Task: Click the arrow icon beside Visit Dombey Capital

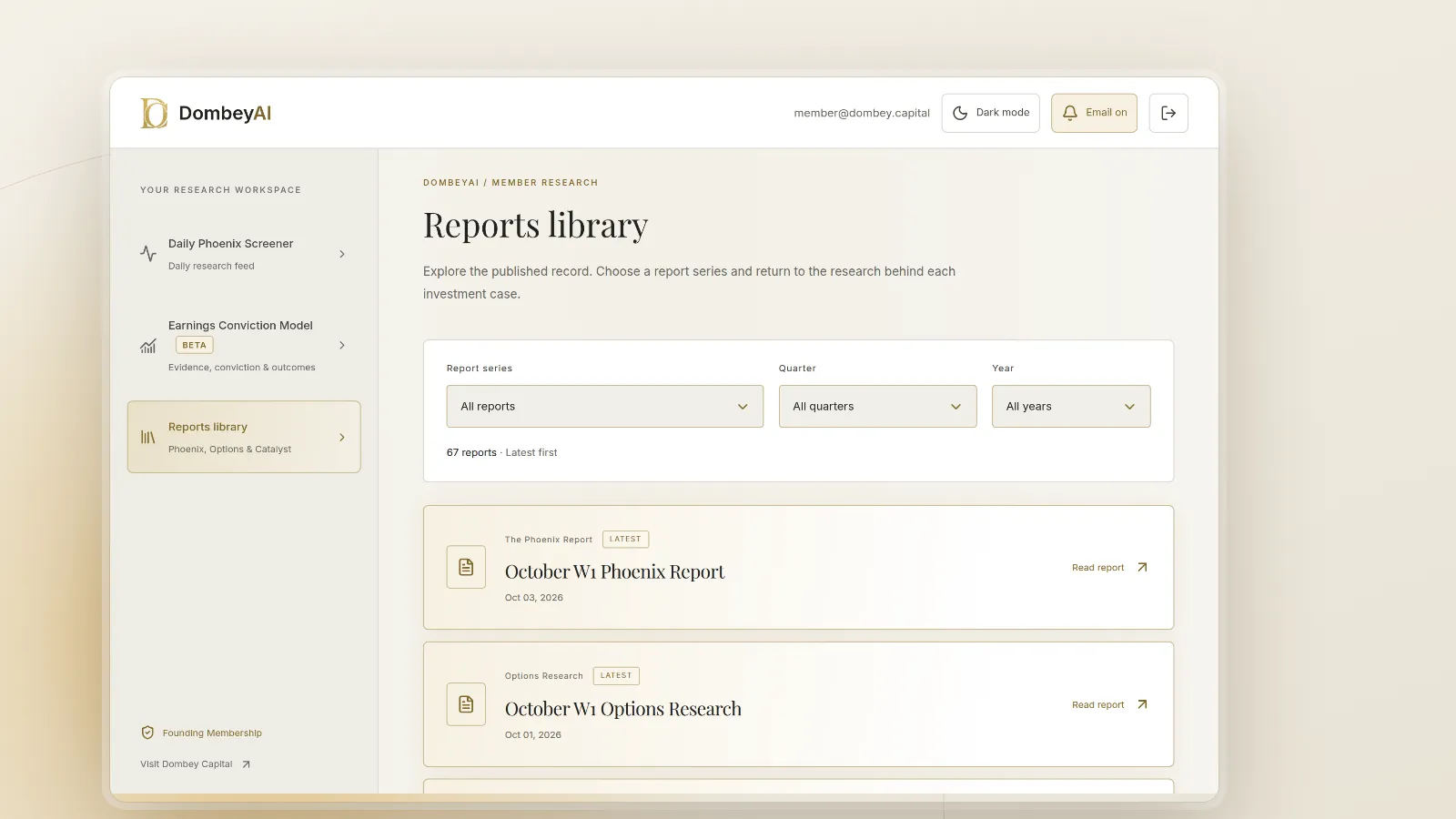Action: pyautogui.click(x=246, y=764)
